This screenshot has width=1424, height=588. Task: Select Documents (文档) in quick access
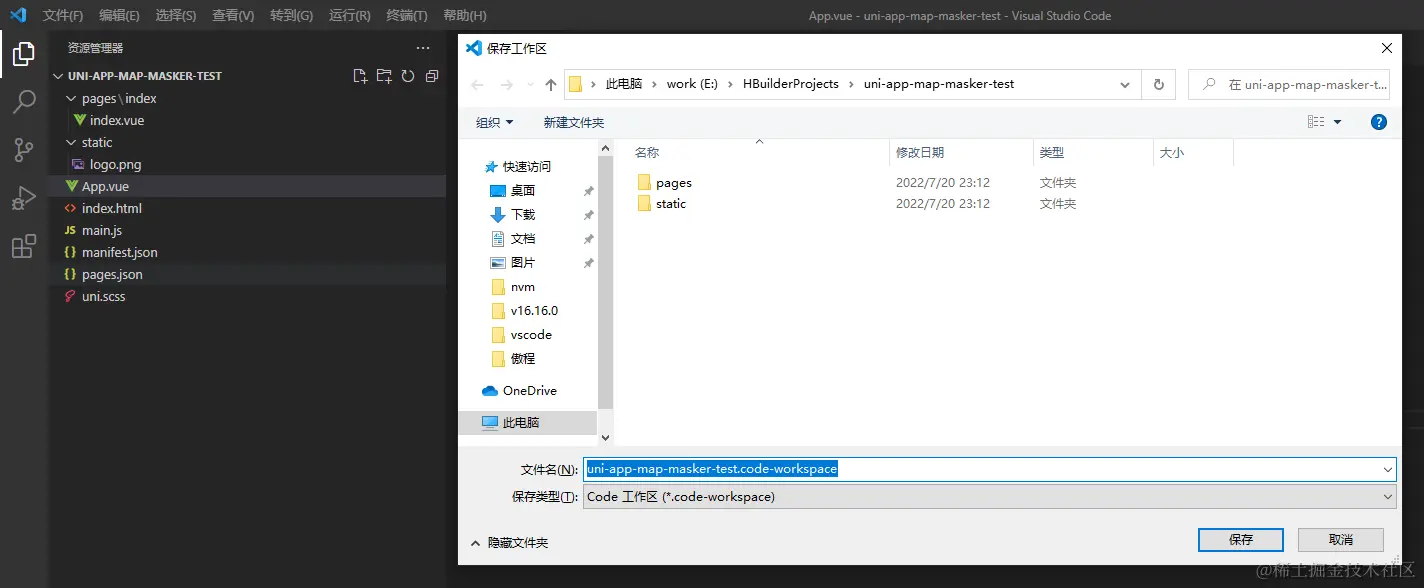tap(523, 238)
